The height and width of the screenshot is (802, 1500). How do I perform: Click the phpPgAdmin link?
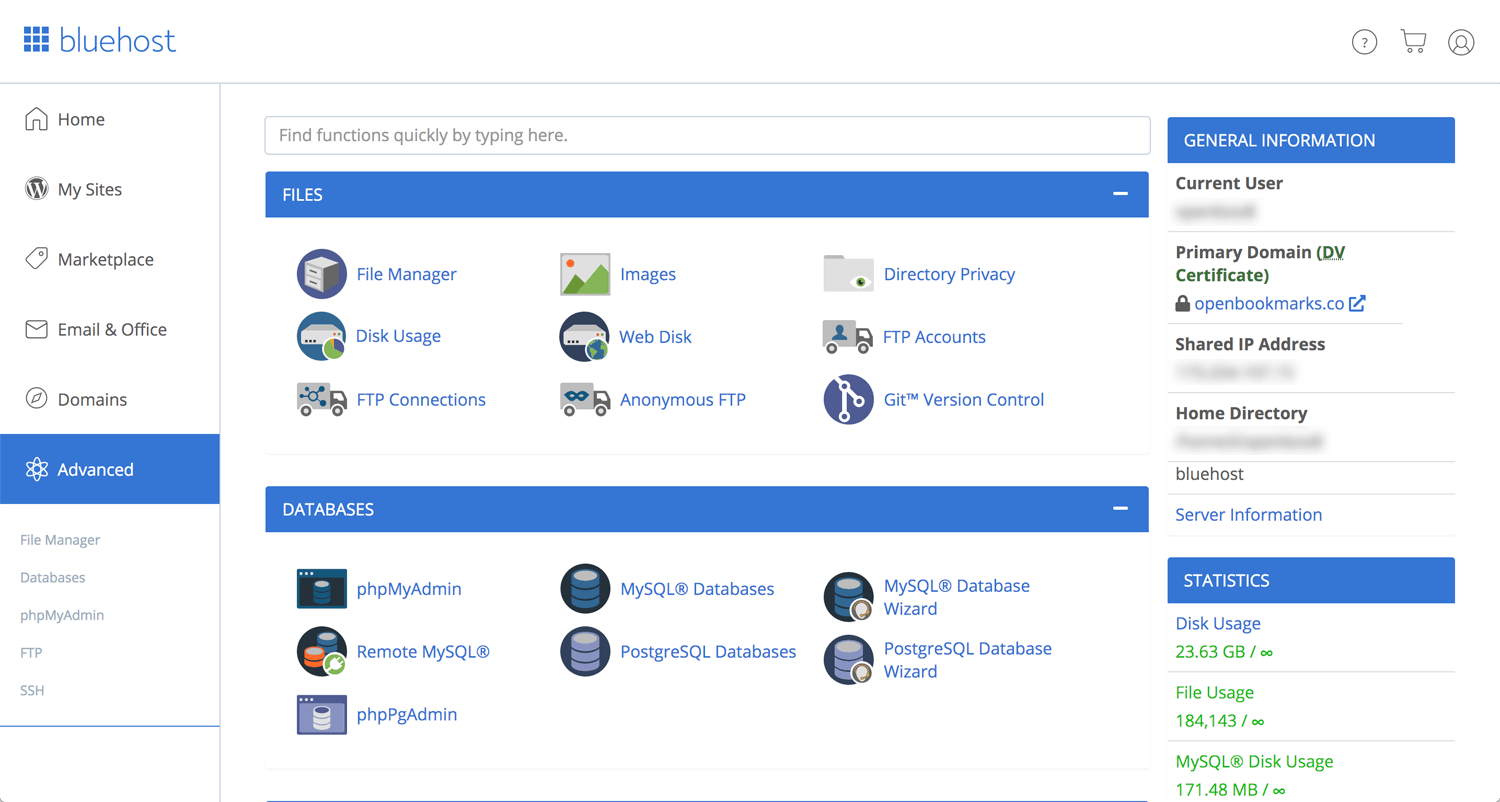point(407,715)
